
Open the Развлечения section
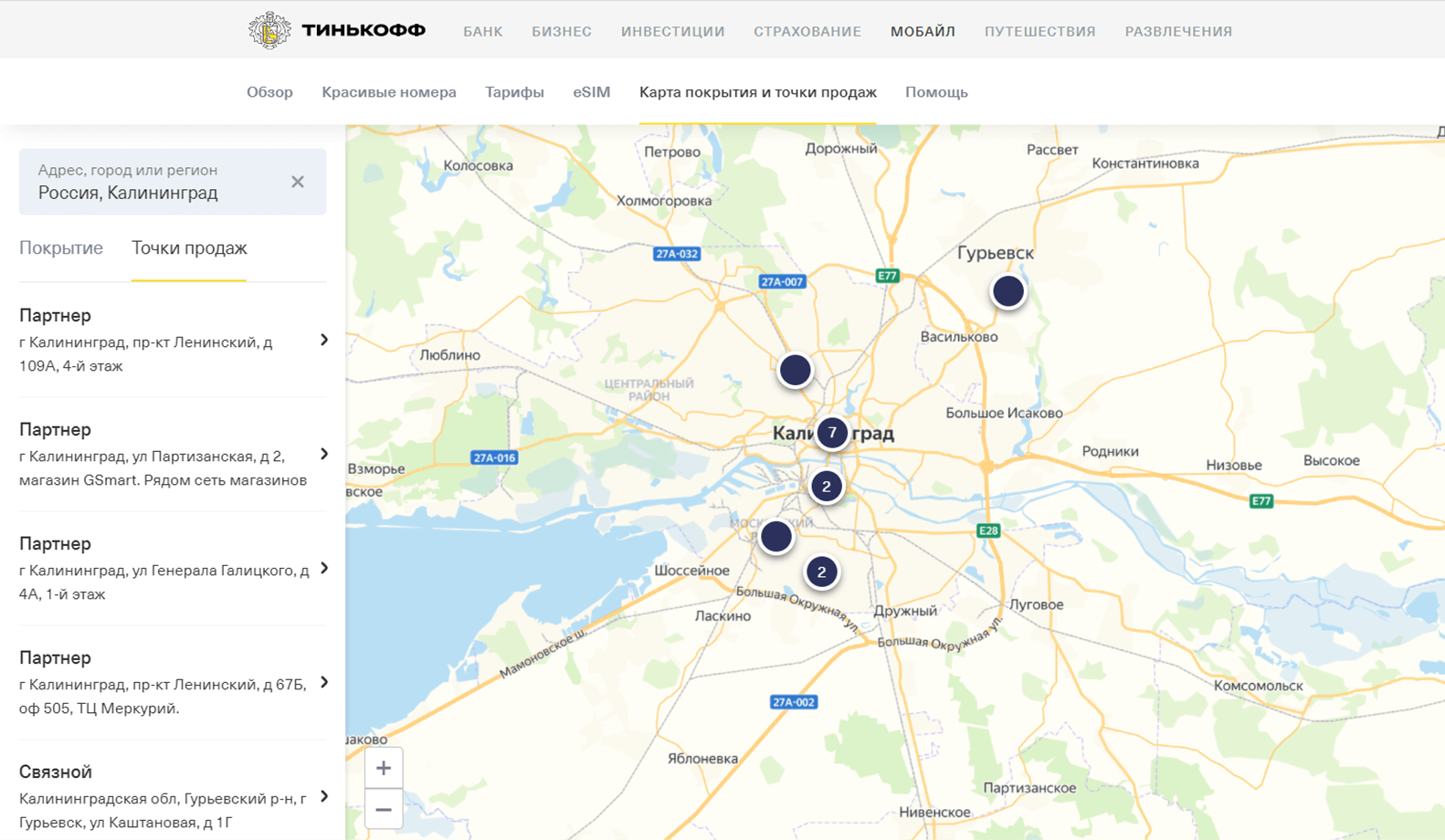[1178, 31]
